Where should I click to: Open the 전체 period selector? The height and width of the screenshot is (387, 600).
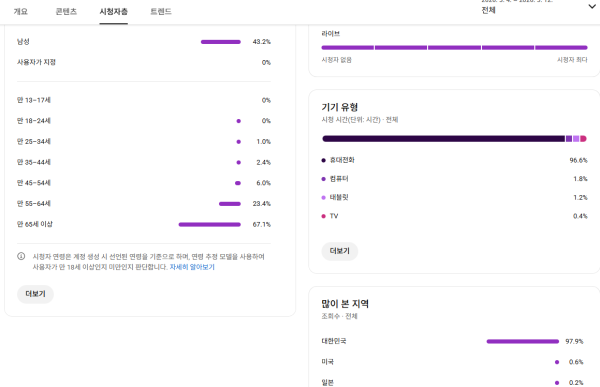[489, 10]
